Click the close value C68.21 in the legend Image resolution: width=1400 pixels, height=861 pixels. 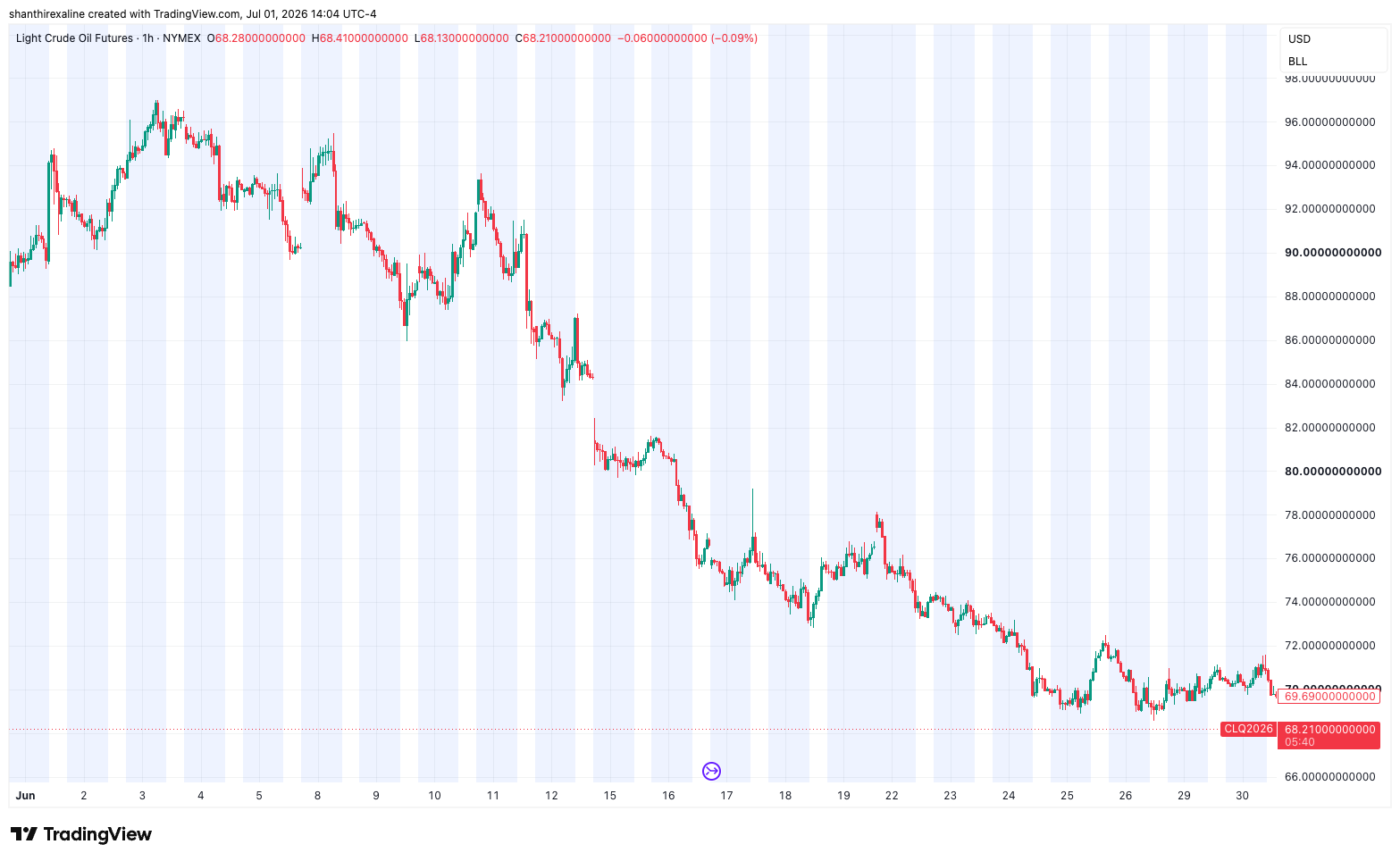pyautogui.click(x=564, y=38)
